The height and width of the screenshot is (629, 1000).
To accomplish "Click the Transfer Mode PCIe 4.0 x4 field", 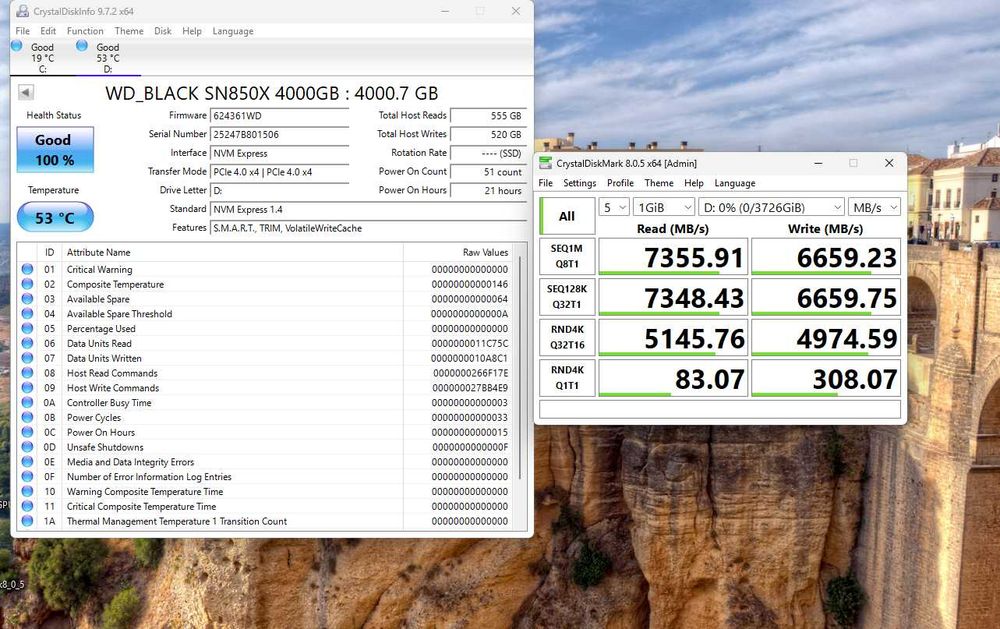I will tap(279, 172).
